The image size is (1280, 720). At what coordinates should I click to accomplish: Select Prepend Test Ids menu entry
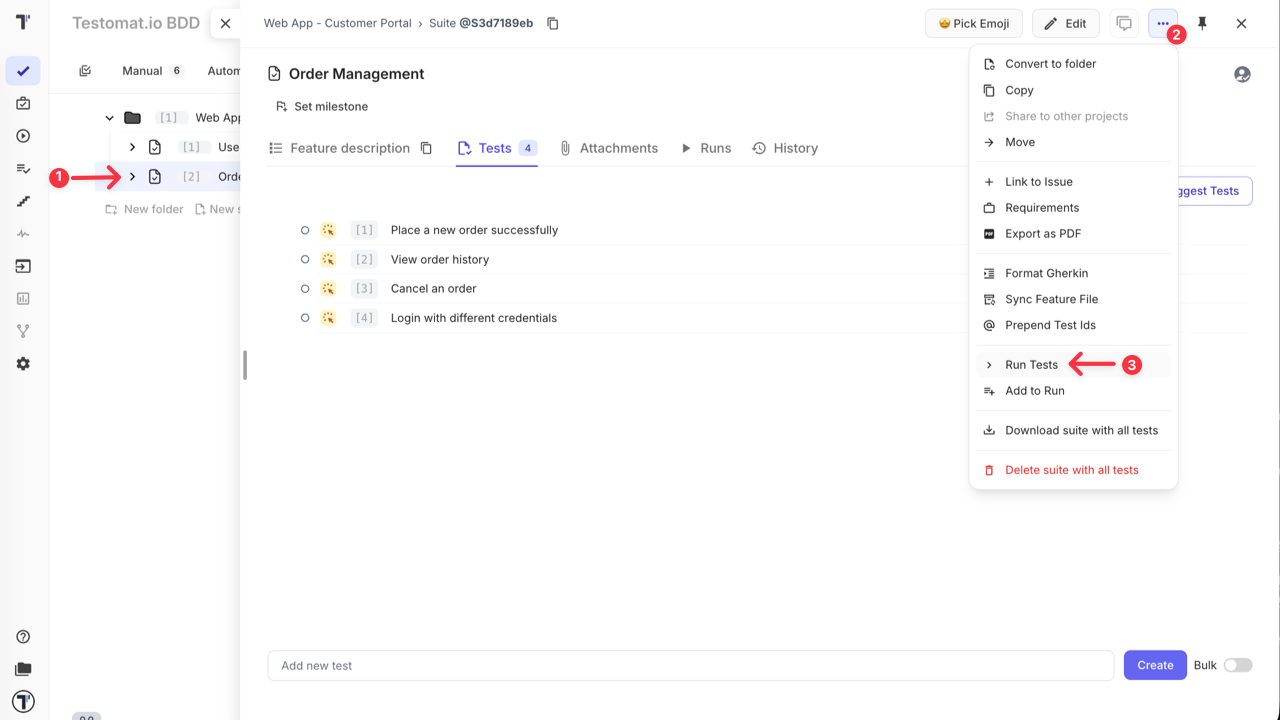[x=1073, y=325]
